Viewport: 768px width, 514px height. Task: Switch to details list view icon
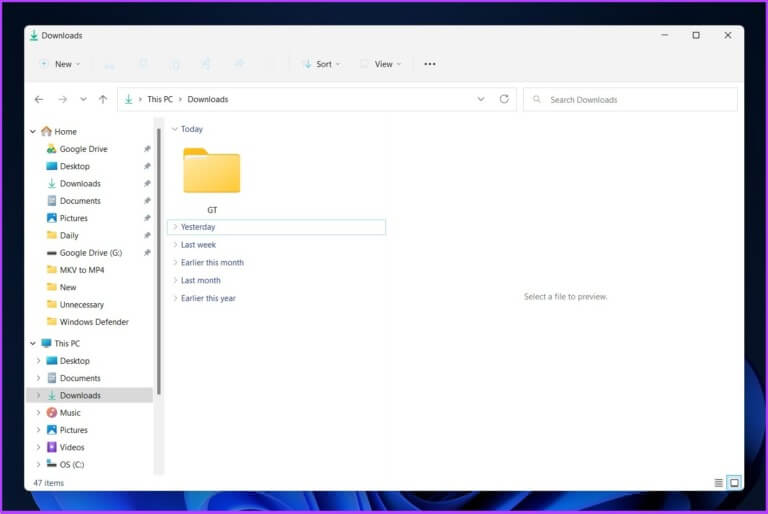coord(718,483)
